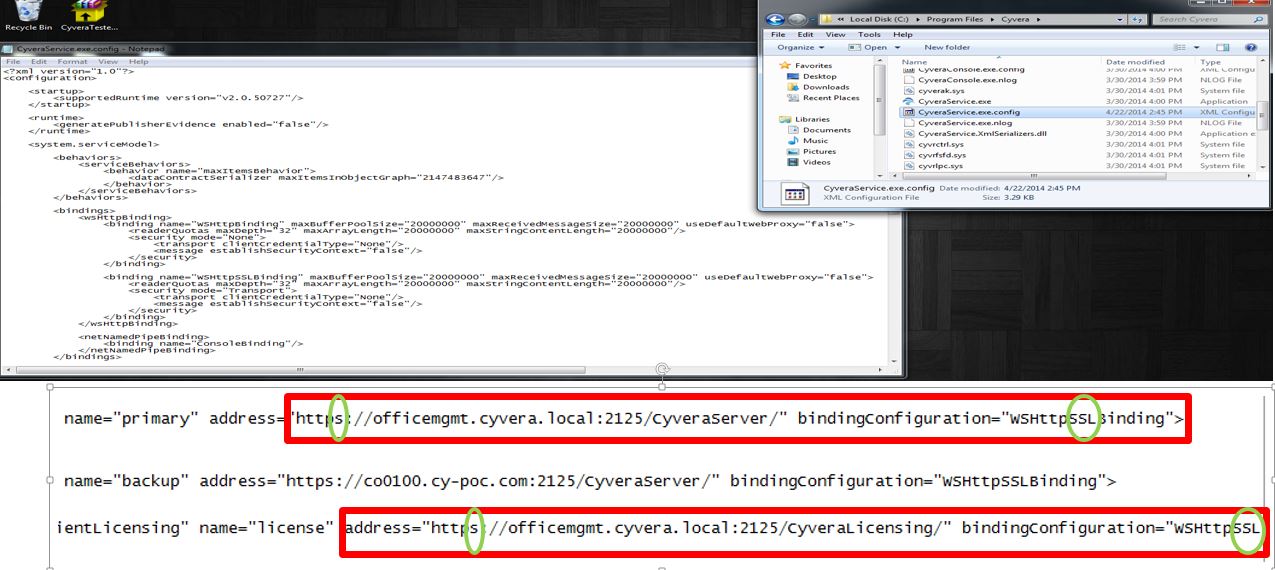Click the Explorer Back arrow button
This screenshot has width=1275, height=570.
click(776, 19)
